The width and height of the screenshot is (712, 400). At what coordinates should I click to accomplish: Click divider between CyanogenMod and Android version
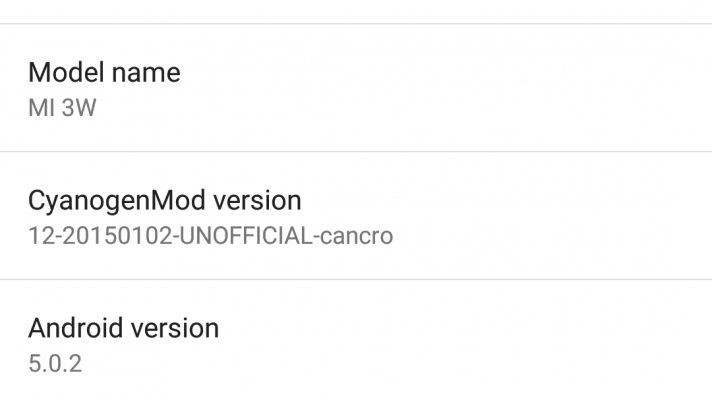356,280
